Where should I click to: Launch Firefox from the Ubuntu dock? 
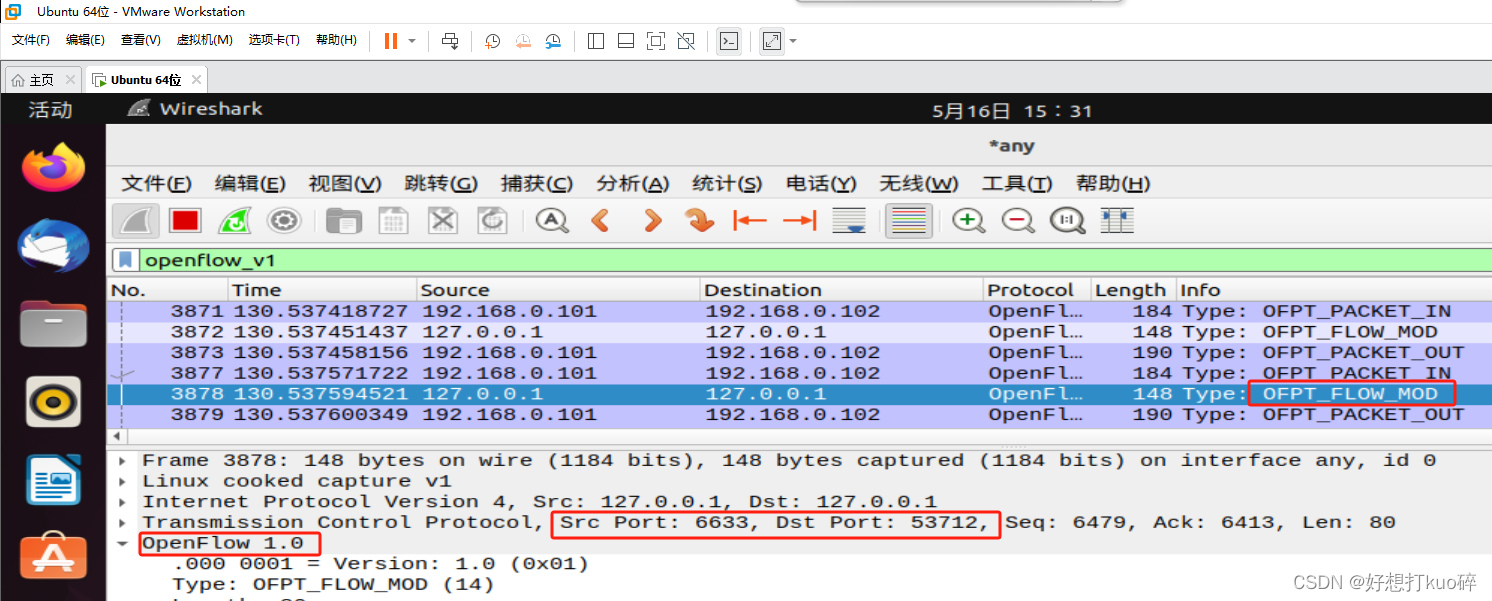click(54, 166)
